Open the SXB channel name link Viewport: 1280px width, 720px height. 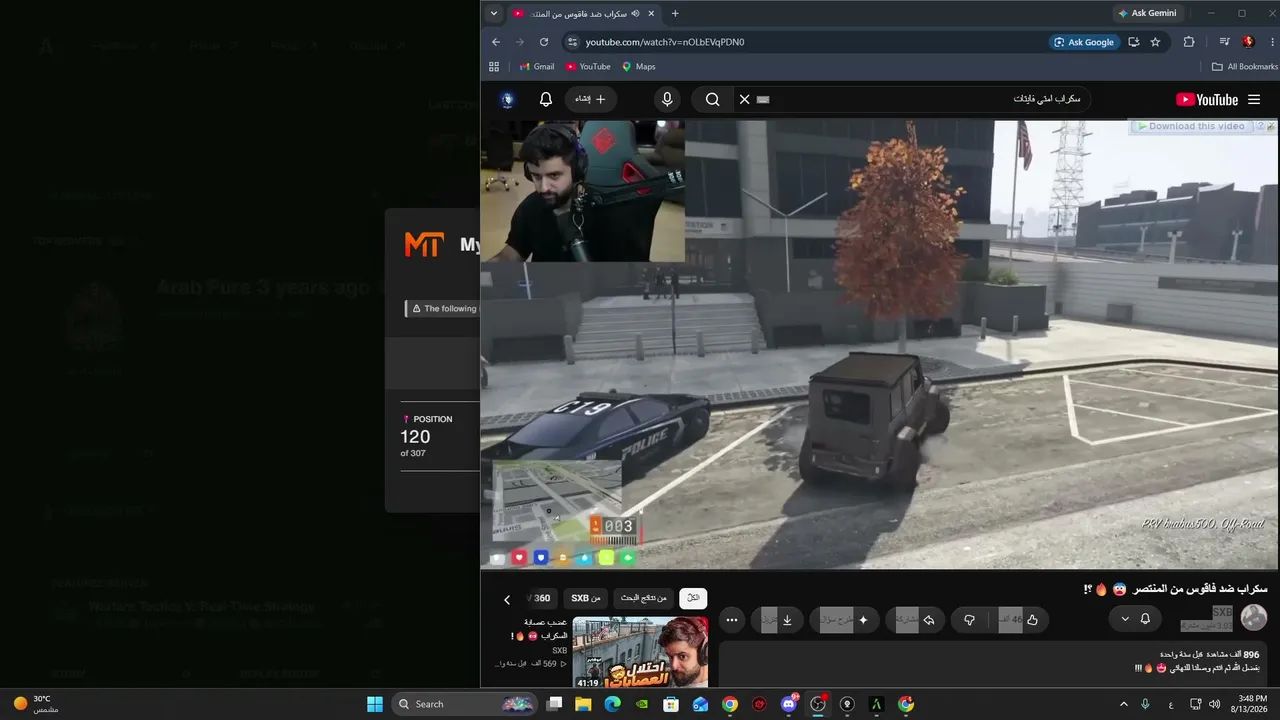coord(1222,611)
